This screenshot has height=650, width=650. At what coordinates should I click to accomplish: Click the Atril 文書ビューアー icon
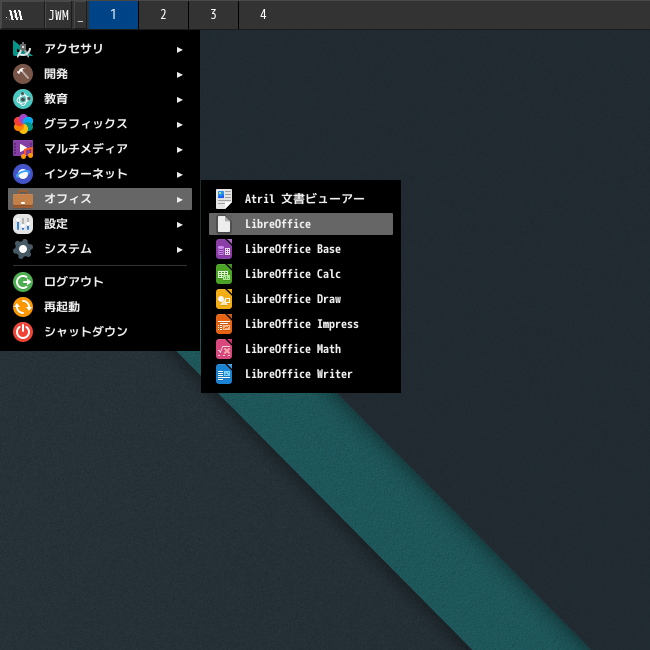pyautogui.click(x=224, y=199)
